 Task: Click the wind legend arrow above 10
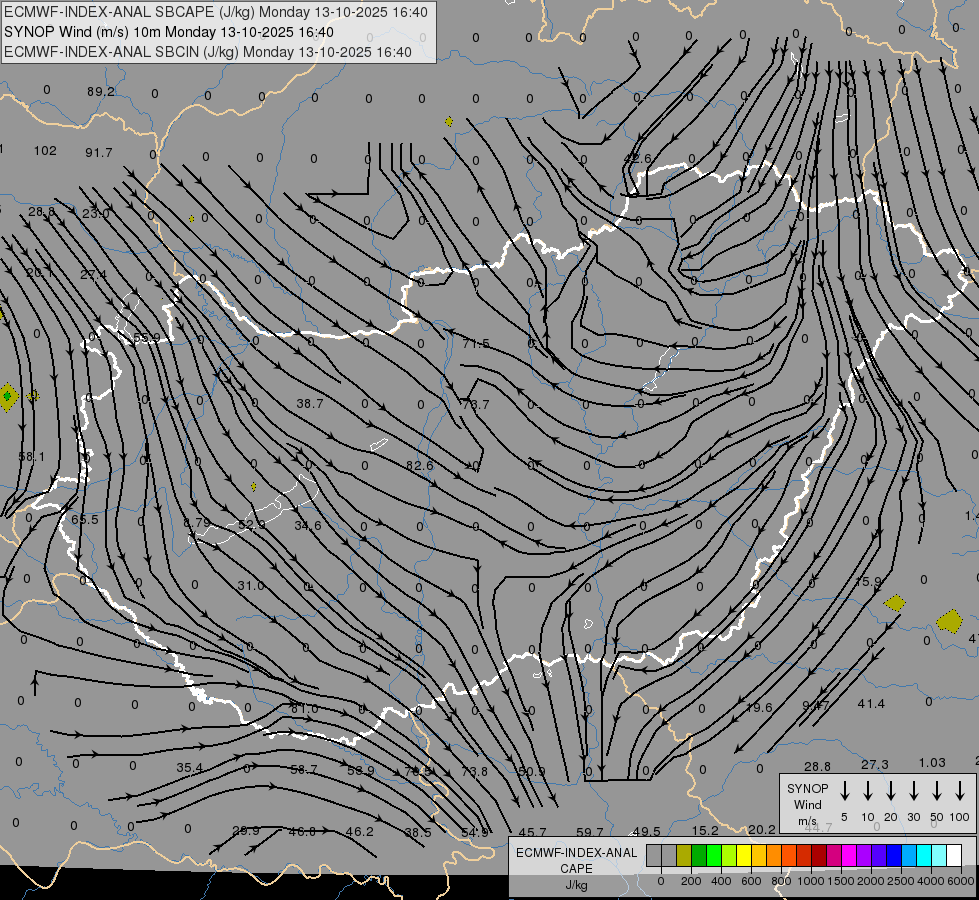867,791
